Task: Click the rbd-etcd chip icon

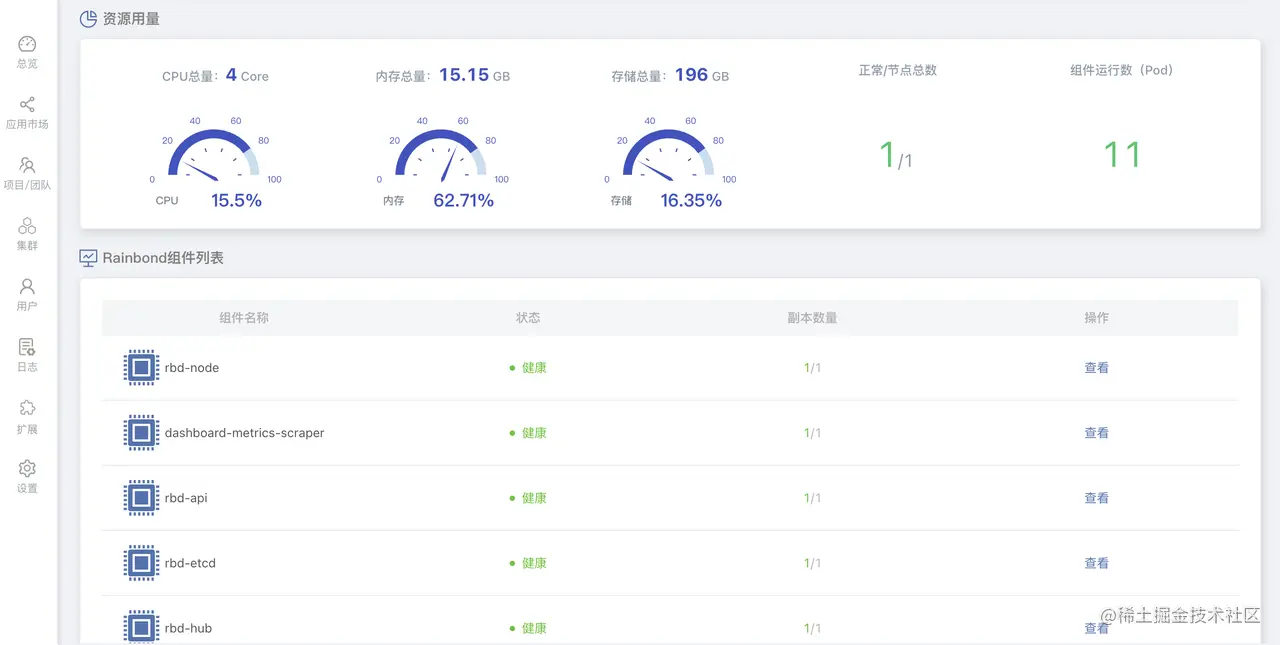Action: click(x=141, y=563)
